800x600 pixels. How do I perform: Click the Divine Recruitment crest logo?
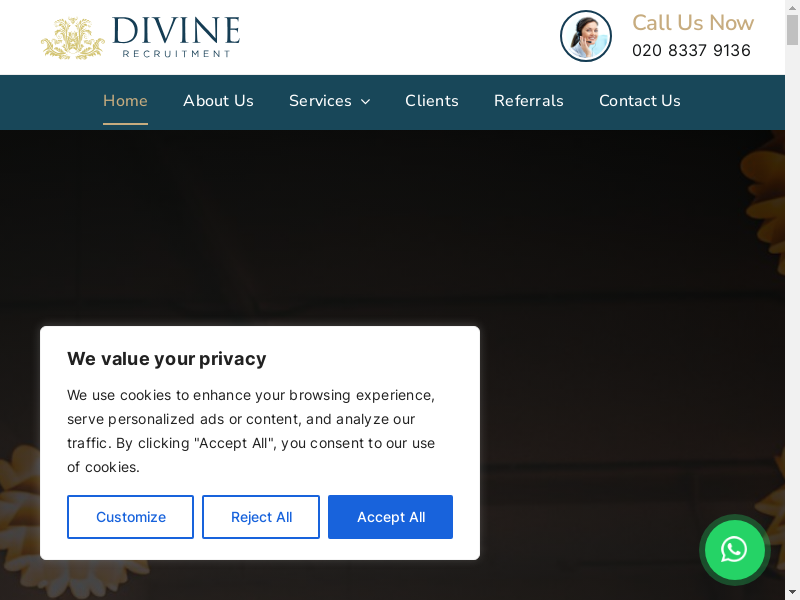[x=72, y=38]
